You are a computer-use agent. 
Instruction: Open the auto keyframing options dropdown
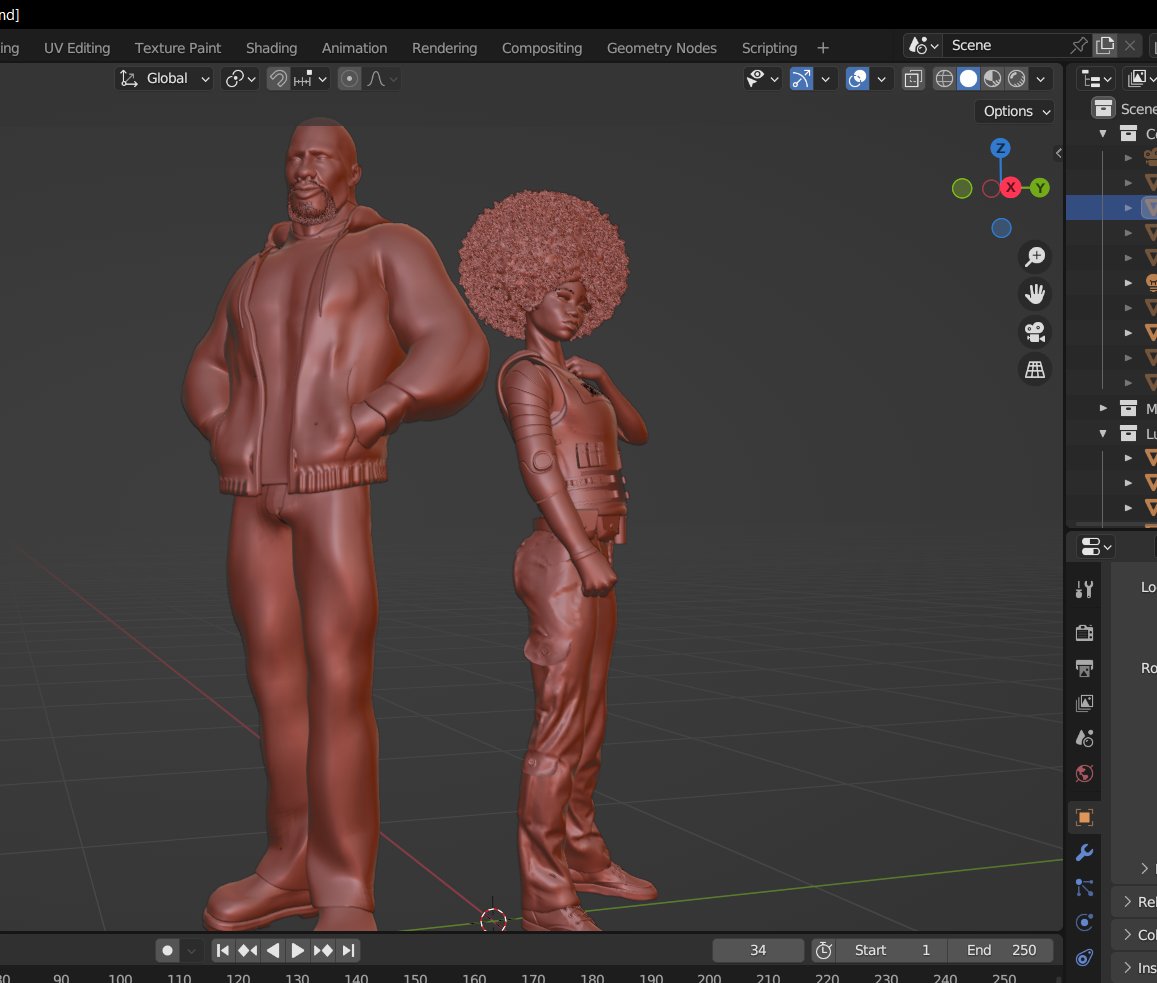(191, 951)
